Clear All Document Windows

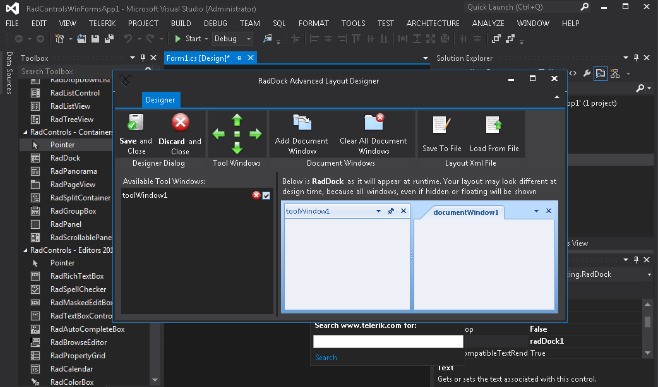pos(373,134)
